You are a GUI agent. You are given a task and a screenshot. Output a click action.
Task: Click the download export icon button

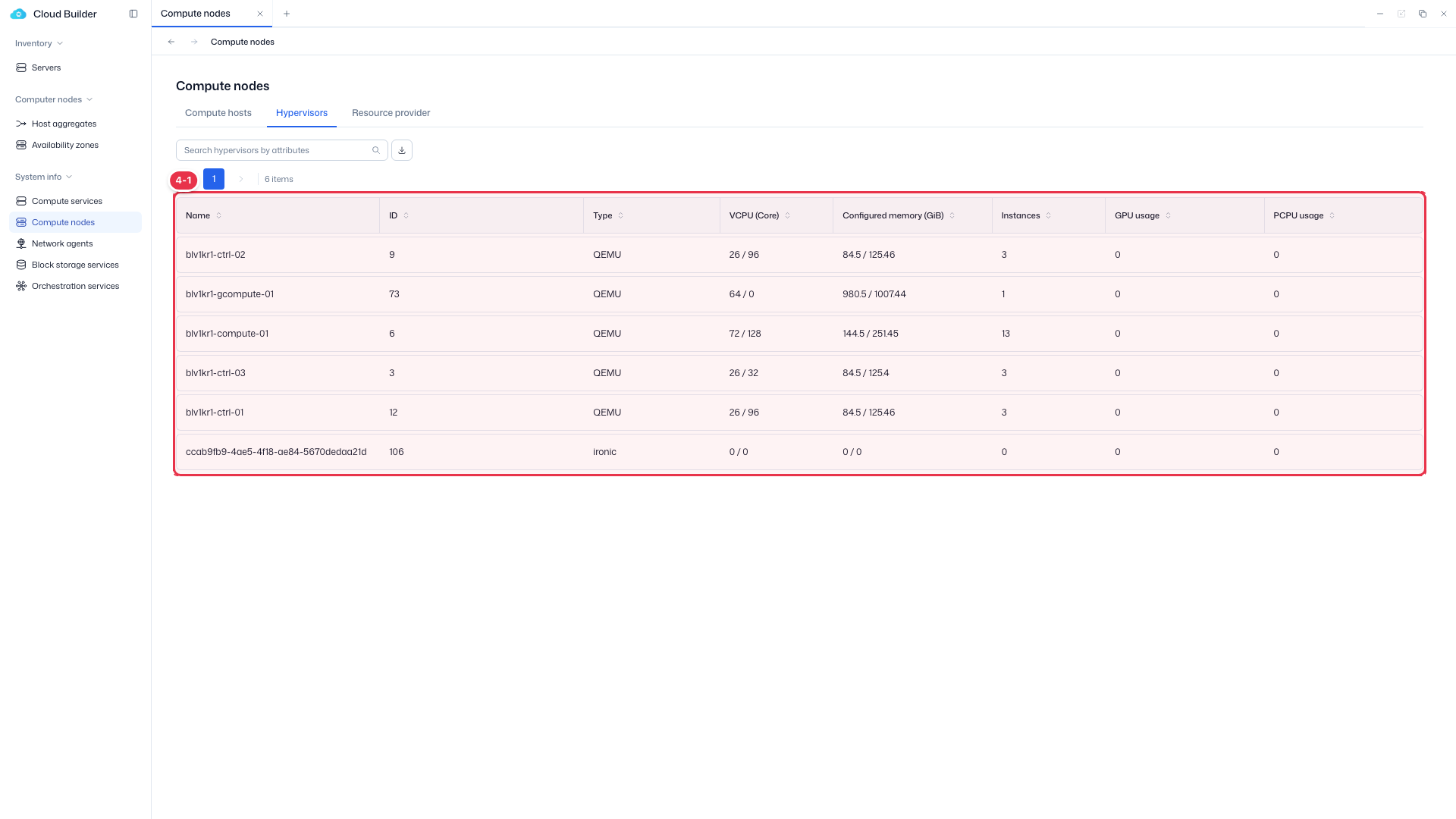click(x=402, y=150)
